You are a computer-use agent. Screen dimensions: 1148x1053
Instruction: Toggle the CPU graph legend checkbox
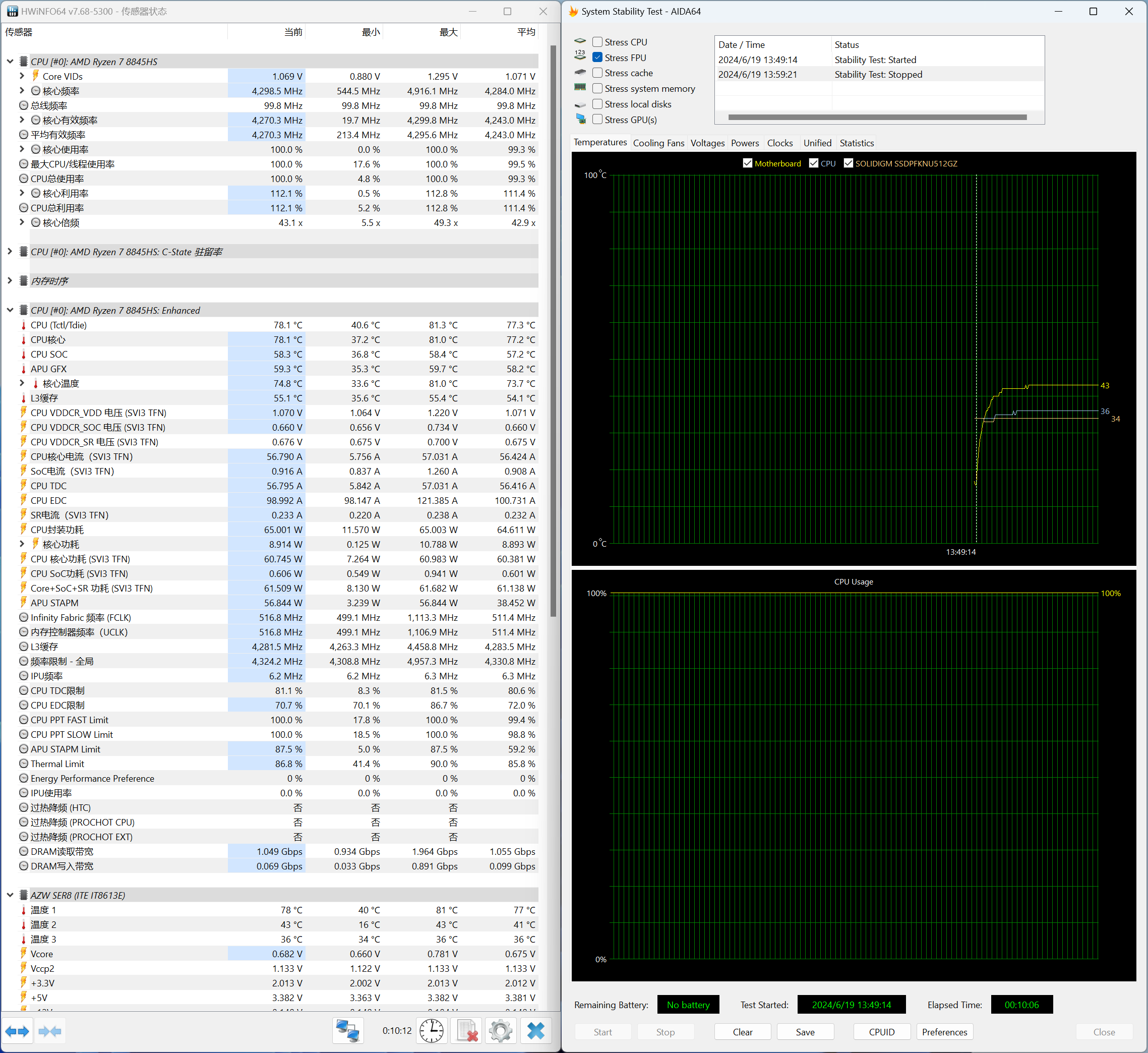(x=814, y=163)
